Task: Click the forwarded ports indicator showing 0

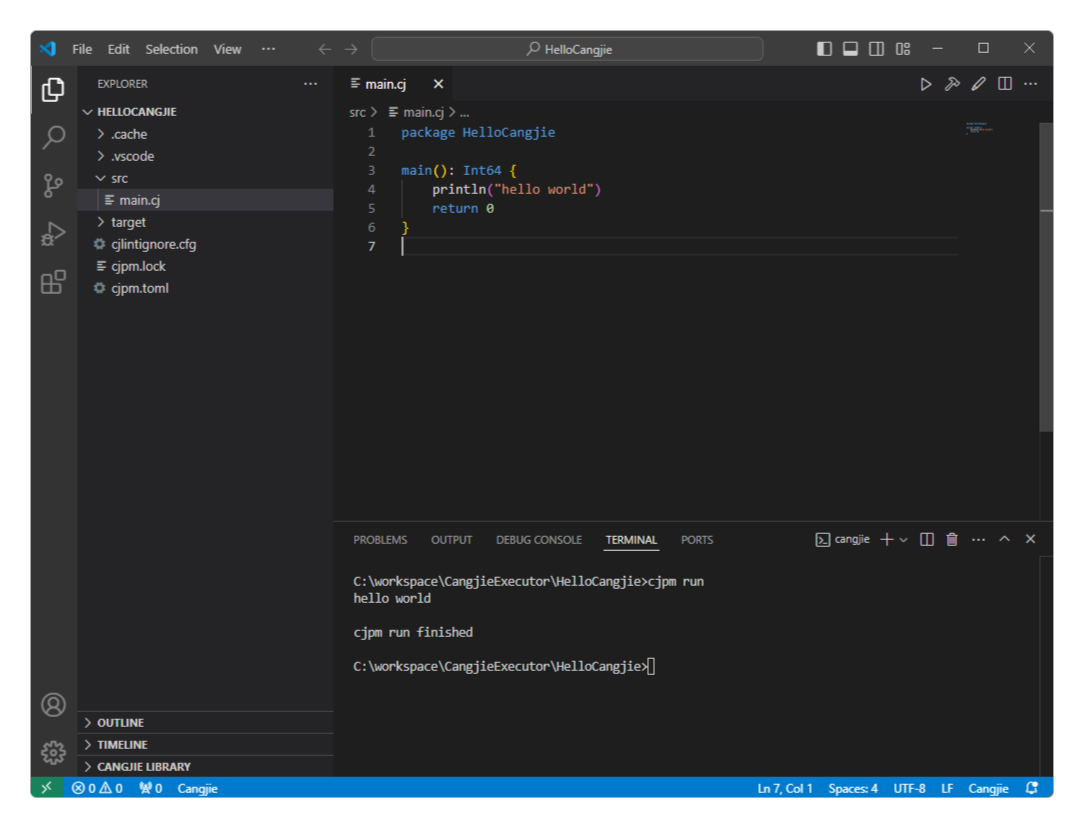Action: (150, 788)
